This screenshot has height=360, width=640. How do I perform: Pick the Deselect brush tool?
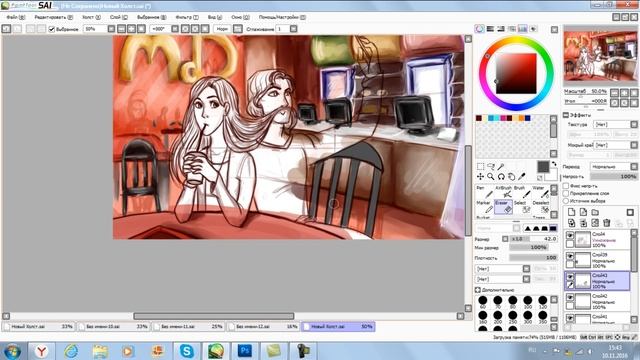tap(540, 207)
